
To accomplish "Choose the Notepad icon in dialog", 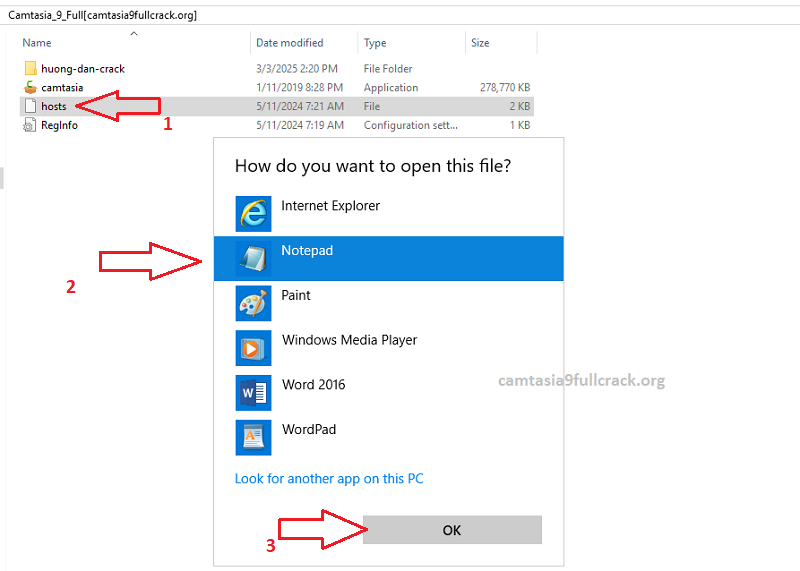I will pos(253,259).
